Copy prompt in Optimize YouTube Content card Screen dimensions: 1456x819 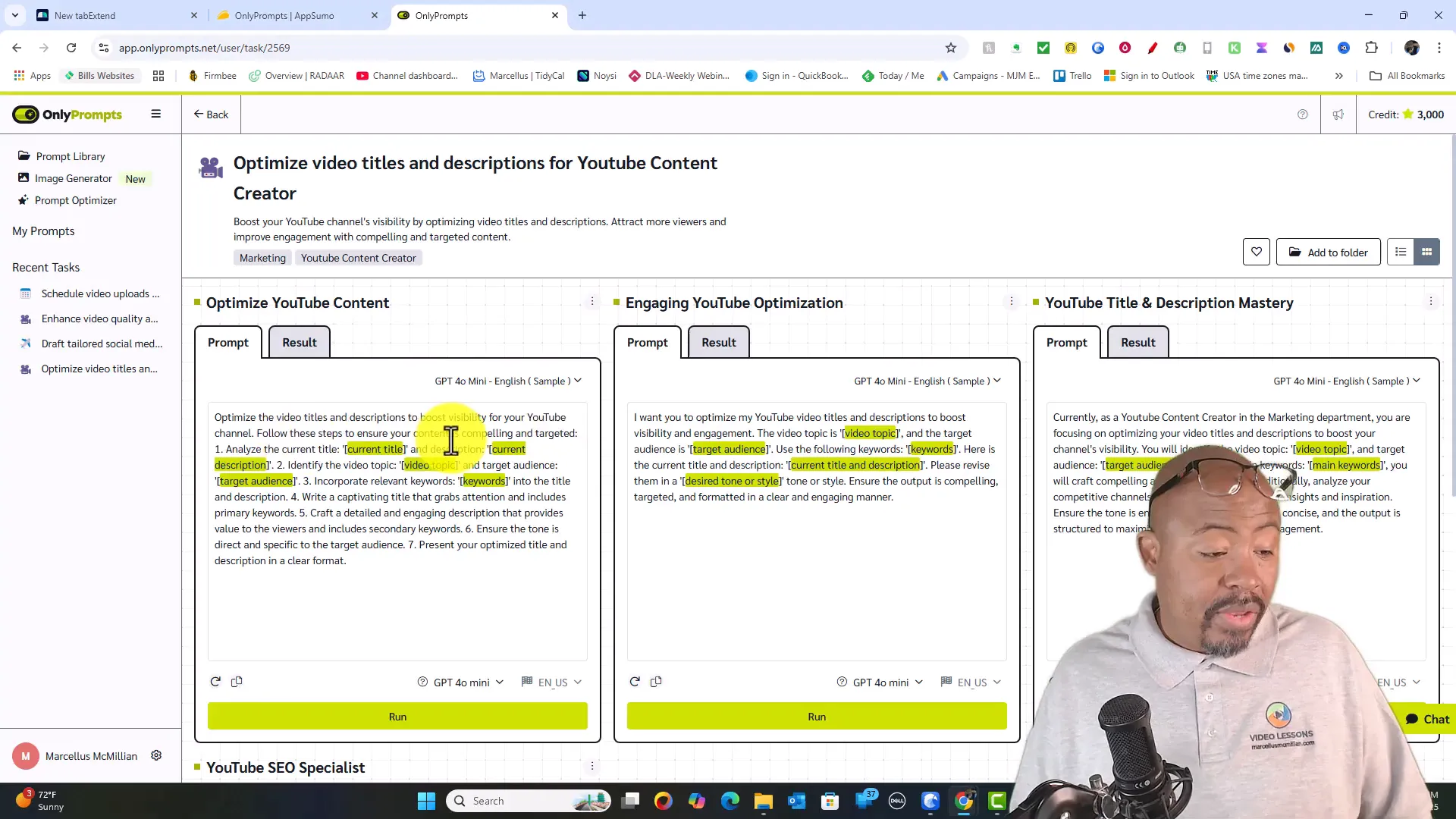pos(237,682)
